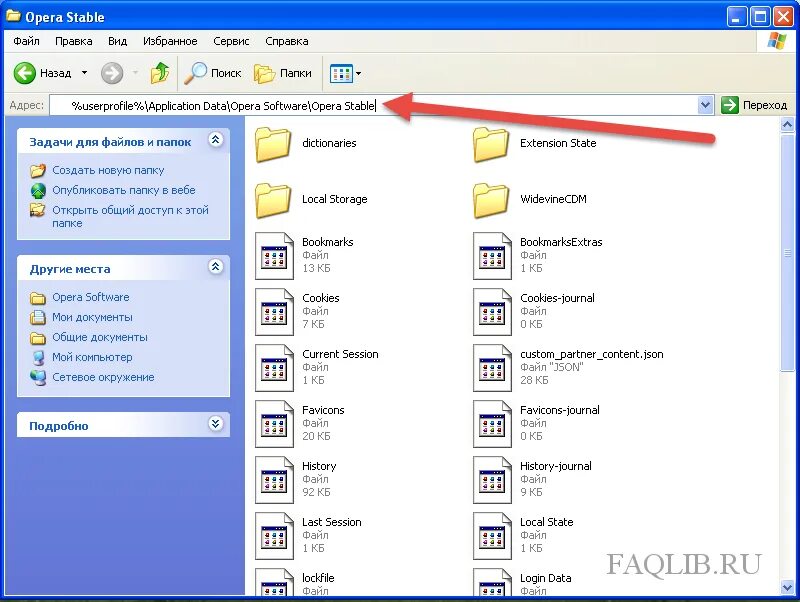
Task: Select the Bookmarks file icon
Action: coord(274,256)
